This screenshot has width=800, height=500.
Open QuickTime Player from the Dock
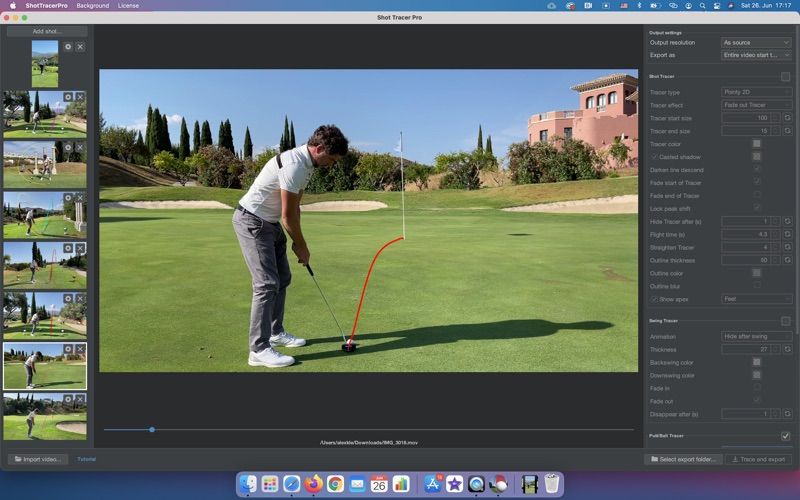[476, 483]
